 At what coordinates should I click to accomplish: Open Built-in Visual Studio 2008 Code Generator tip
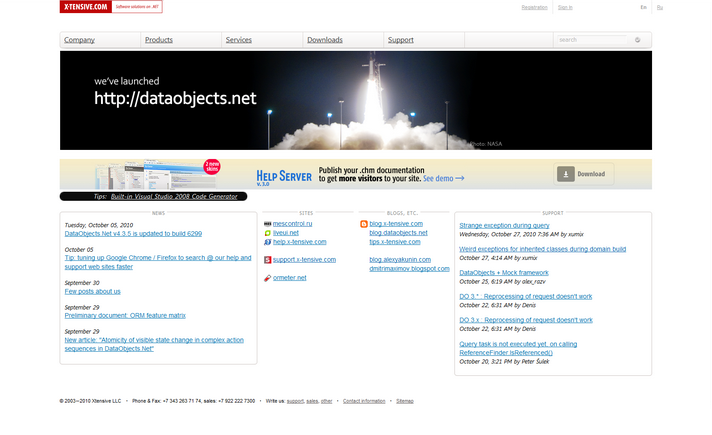174,197
